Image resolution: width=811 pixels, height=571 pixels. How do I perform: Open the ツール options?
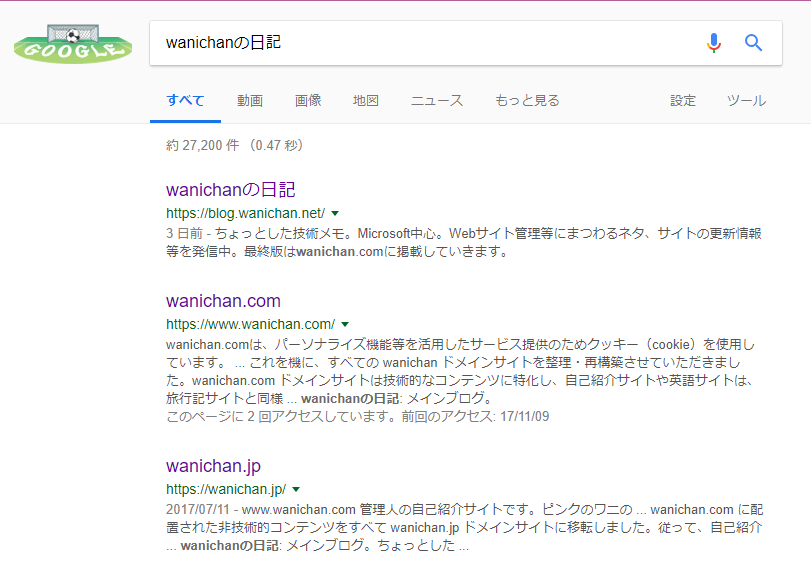(746, 100)
